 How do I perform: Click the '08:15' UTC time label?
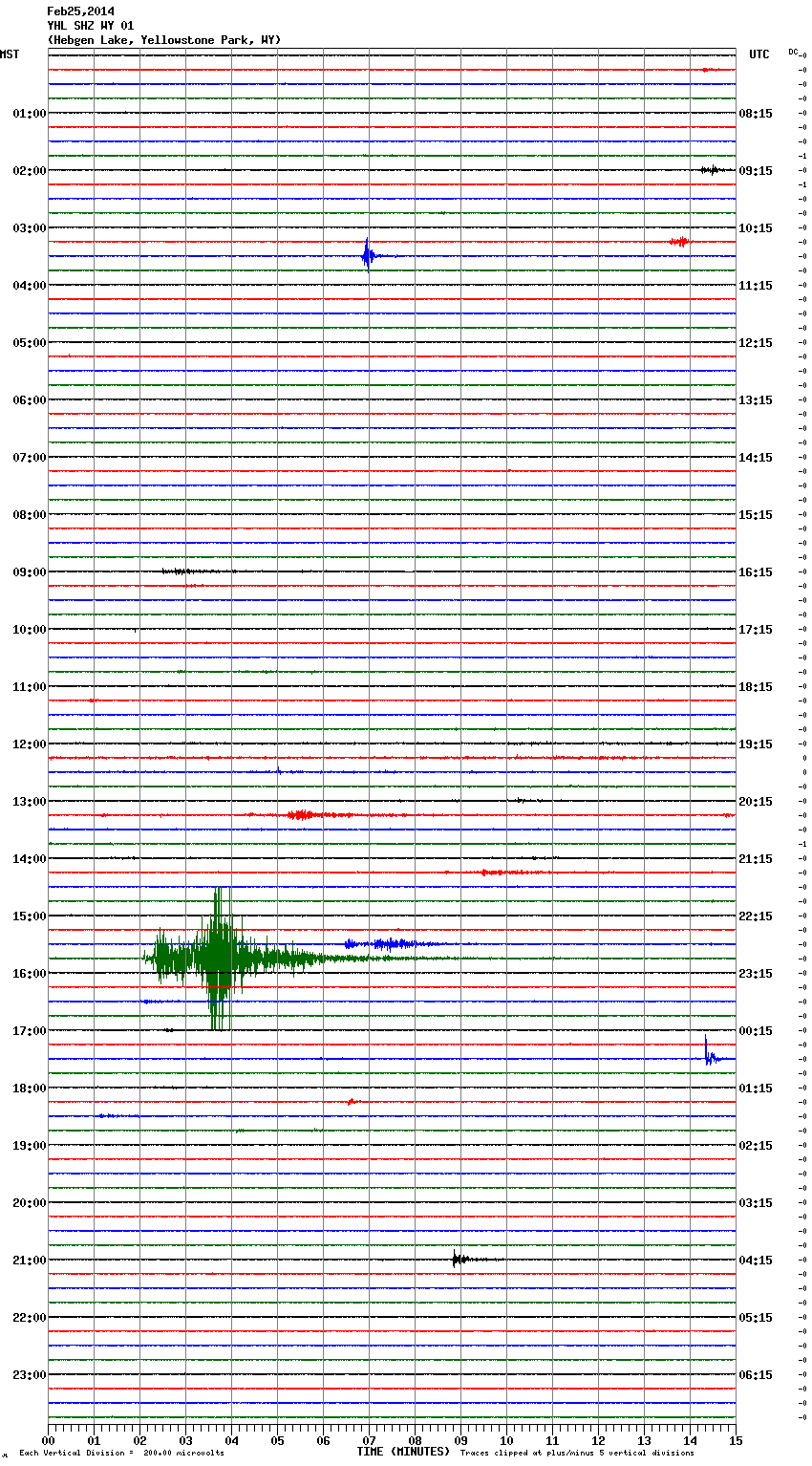pos(756,114)
